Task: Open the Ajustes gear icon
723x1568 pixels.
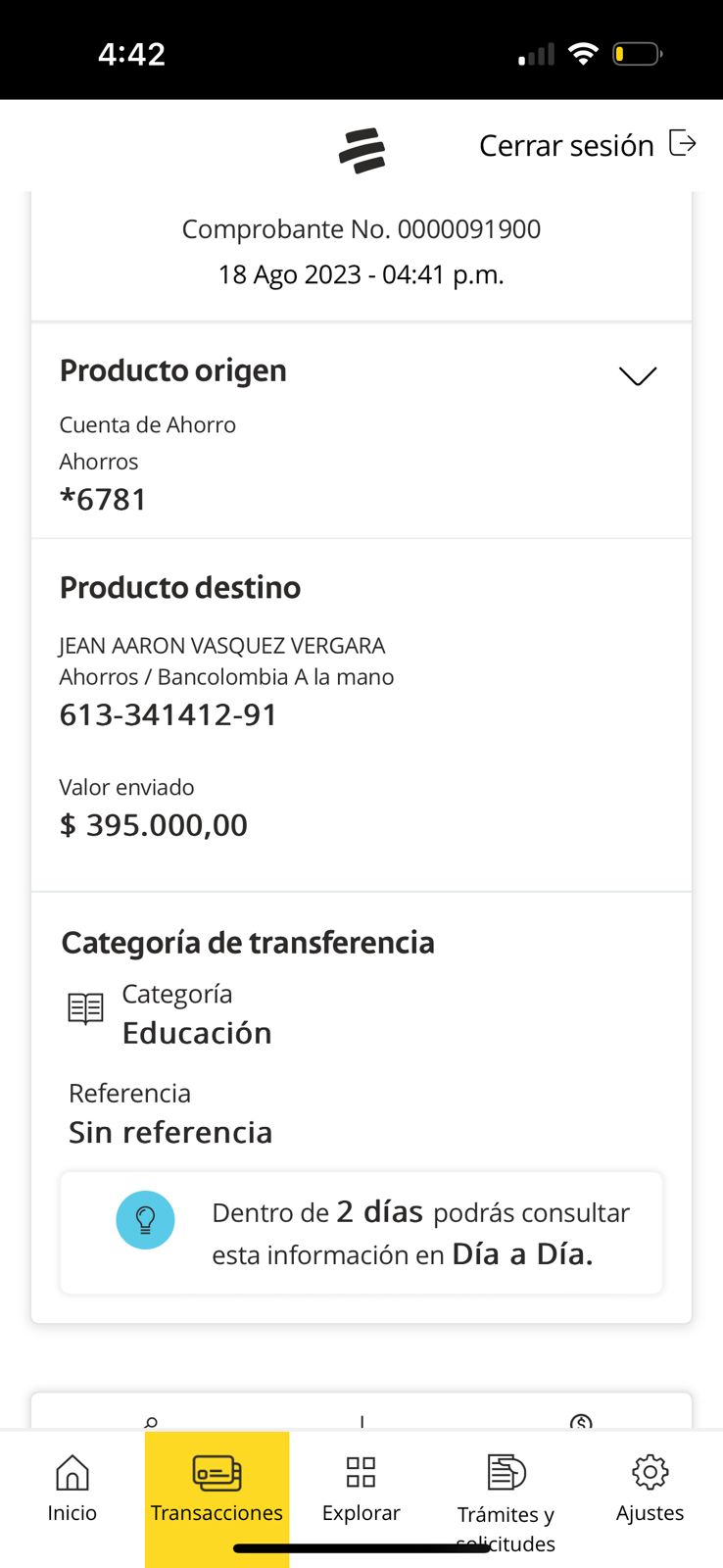Action: coord(650,1472)
